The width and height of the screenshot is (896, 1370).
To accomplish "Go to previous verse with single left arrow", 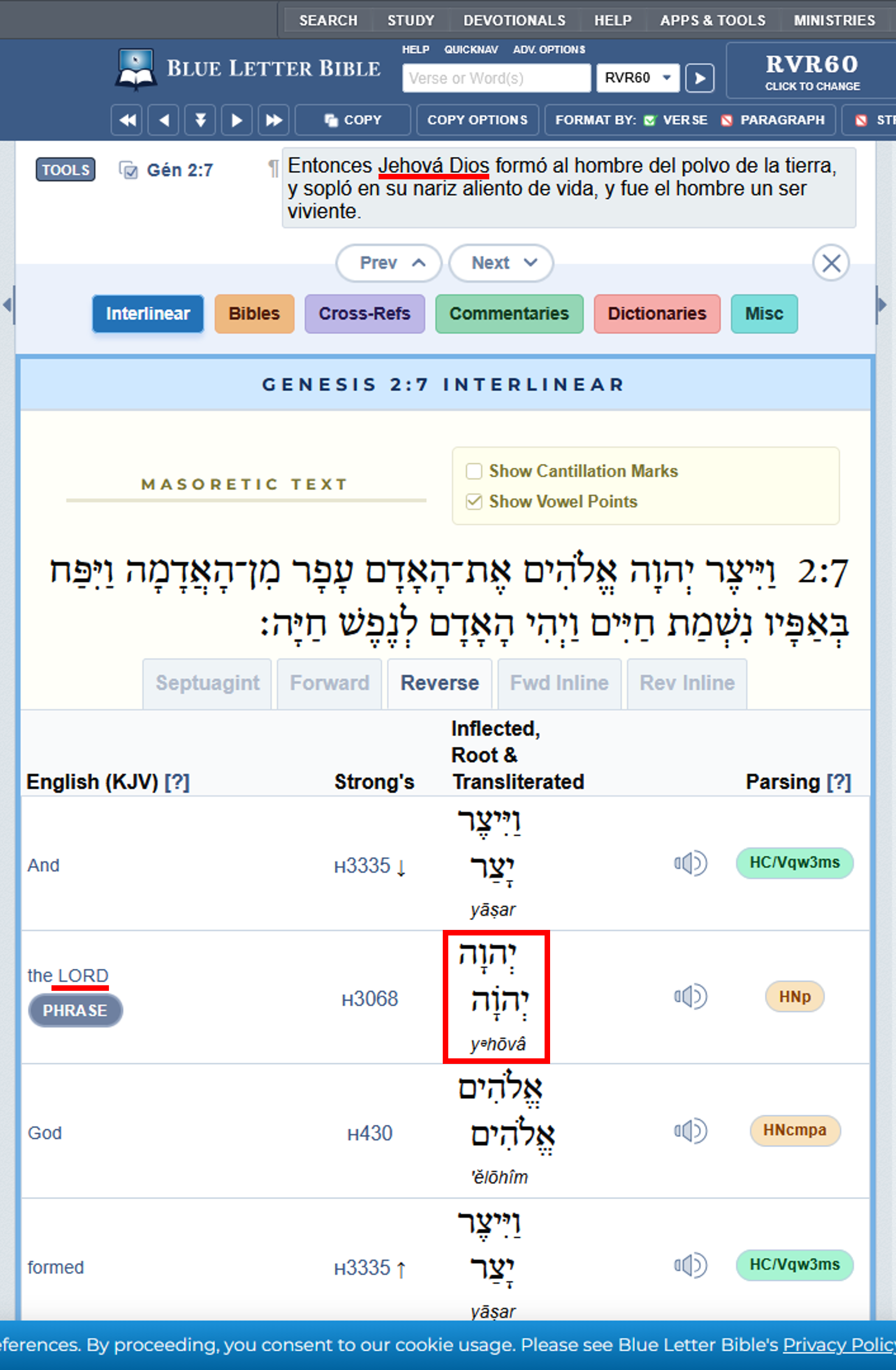I will point(163,120).
